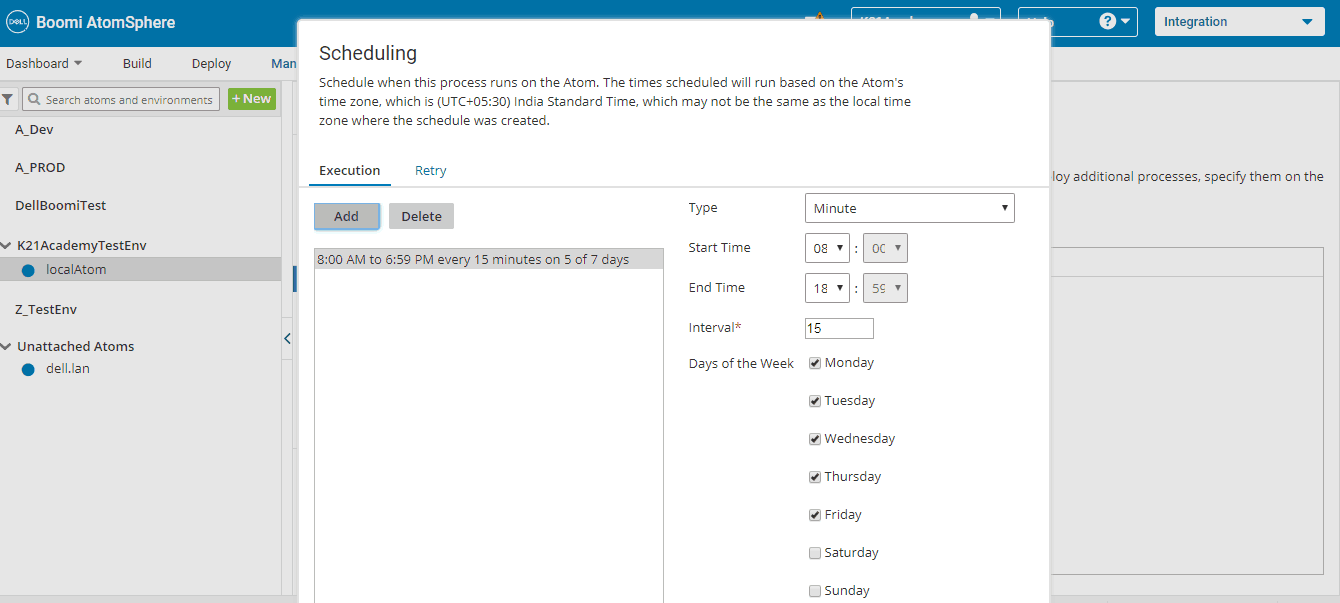Click the Search atoms and environments field
This screenshot has width=1340, height=603.
pyautogui.click(x=121, y=99)
